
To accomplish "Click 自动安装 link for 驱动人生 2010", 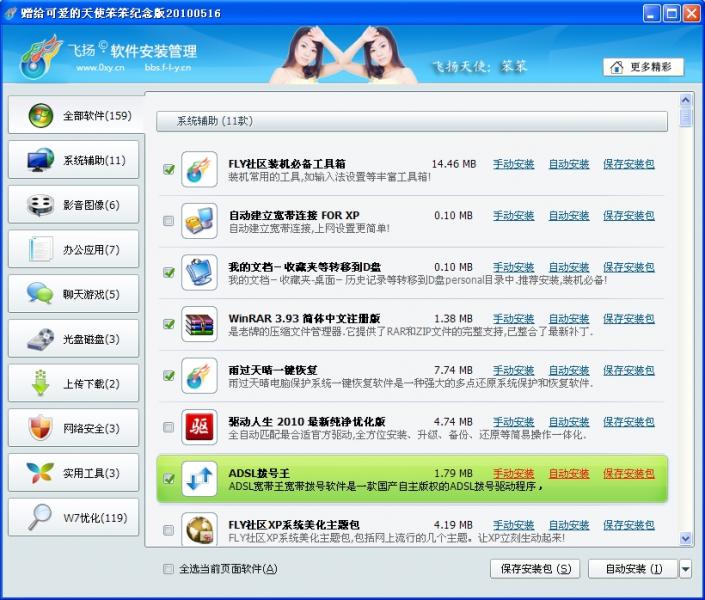I will click(x=569, y=422).
